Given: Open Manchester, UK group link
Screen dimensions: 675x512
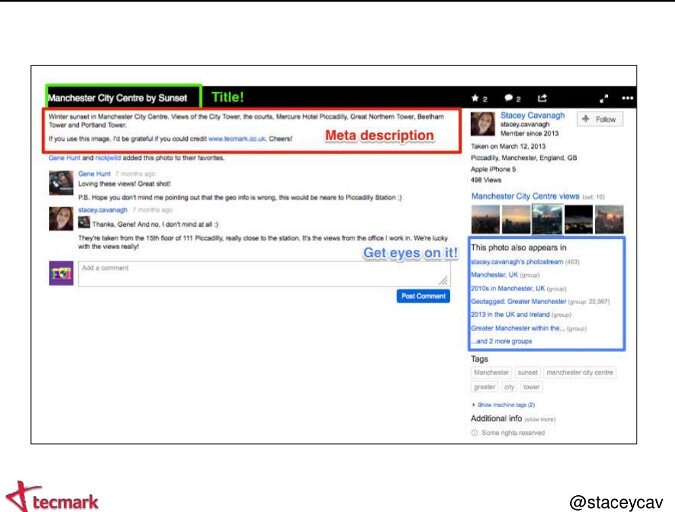Looking at the screenshot, I should click(x=494, y=275).
